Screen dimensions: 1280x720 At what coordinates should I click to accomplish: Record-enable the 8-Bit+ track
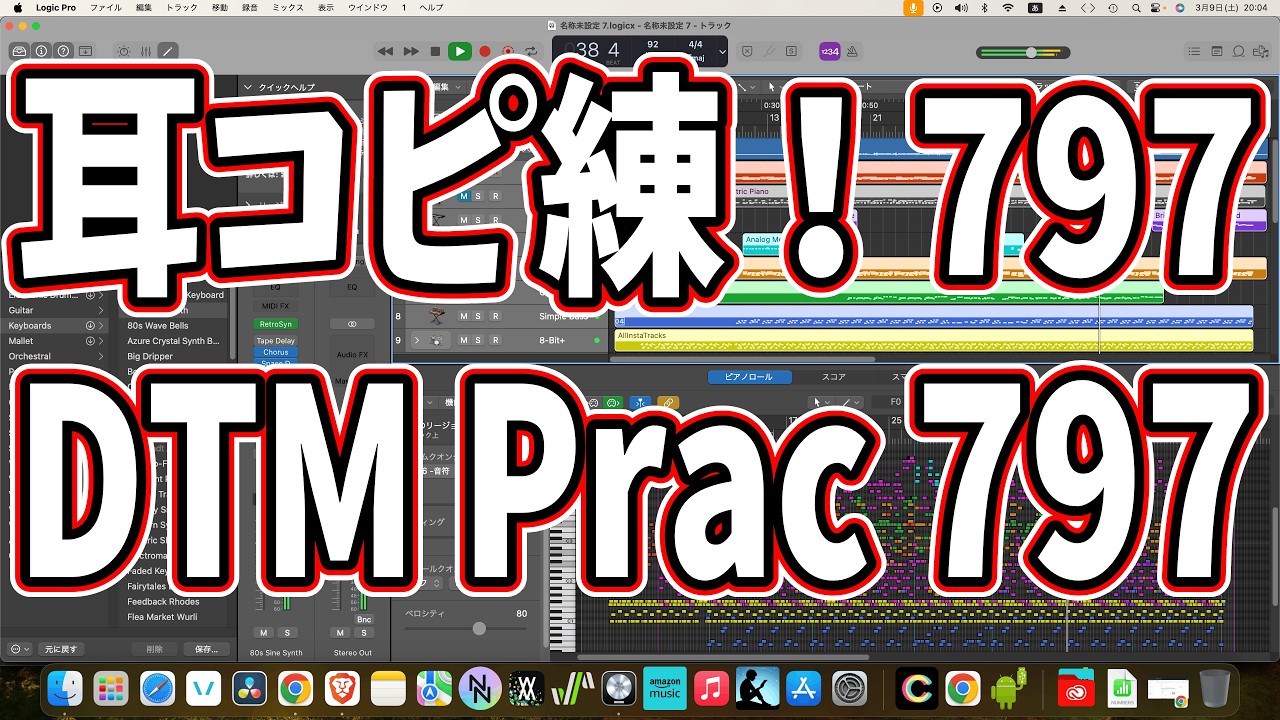pyautogui.click(x=495, y=341)
